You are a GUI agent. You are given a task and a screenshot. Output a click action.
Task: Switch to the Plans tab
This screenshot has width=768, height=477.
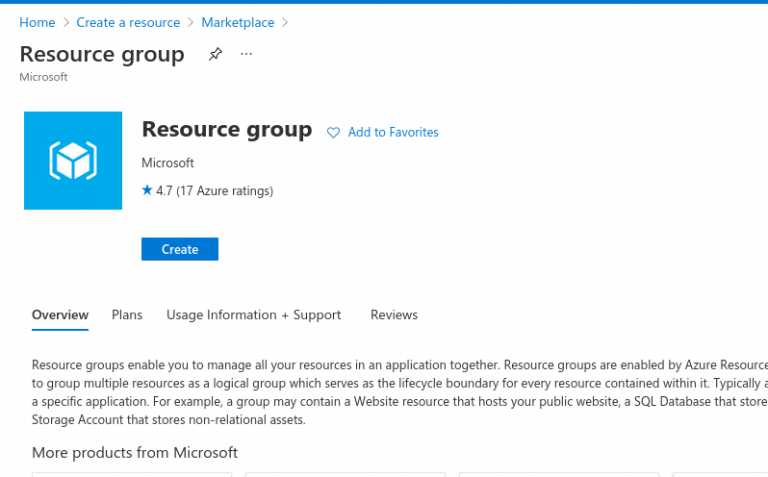pos(127,315)
